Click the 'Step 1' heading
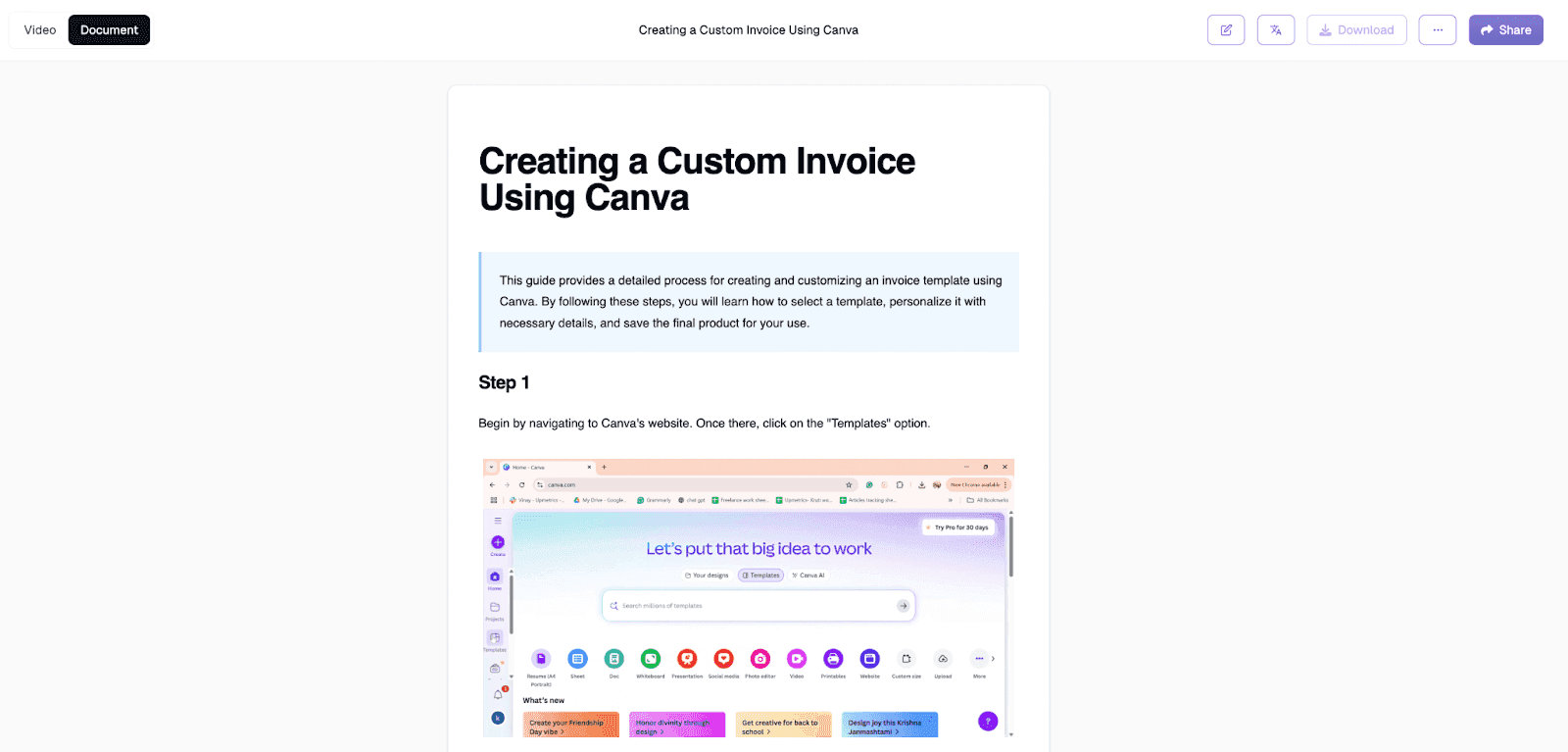 [x=504, y=382]
